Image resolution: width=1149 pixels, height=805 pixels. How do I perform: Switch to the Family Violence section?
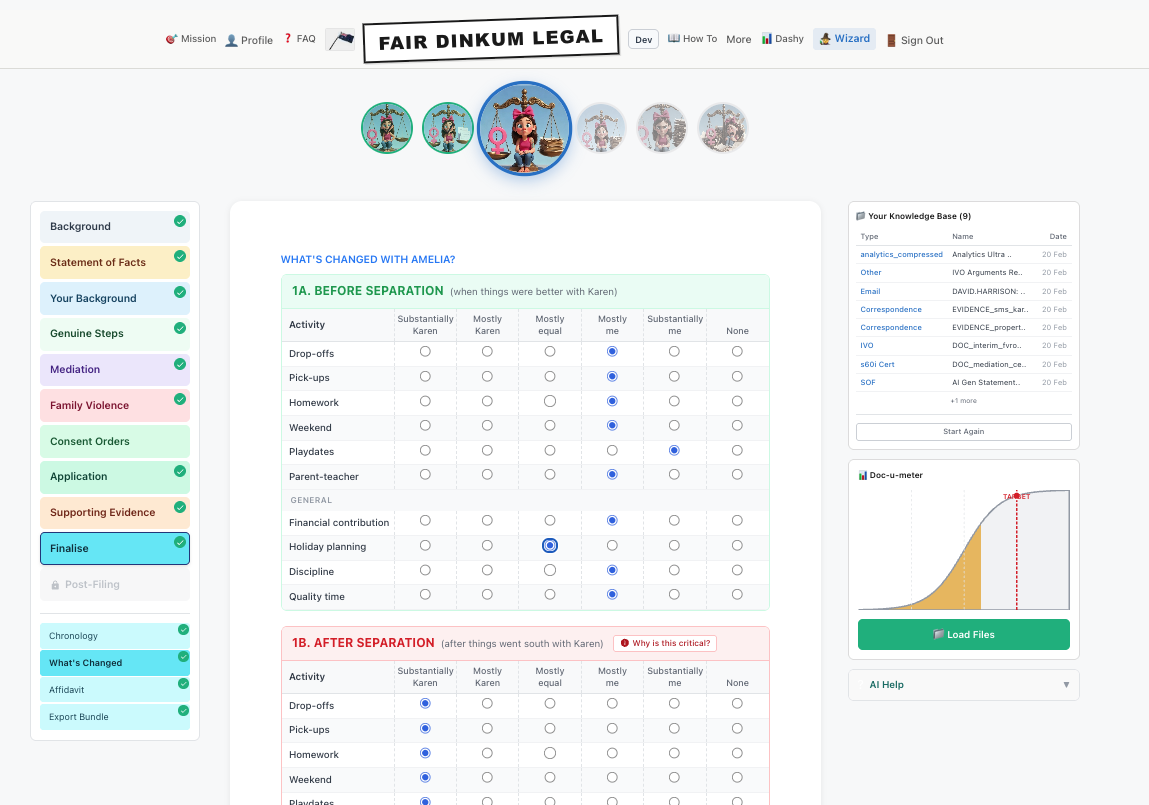(115, 405)
